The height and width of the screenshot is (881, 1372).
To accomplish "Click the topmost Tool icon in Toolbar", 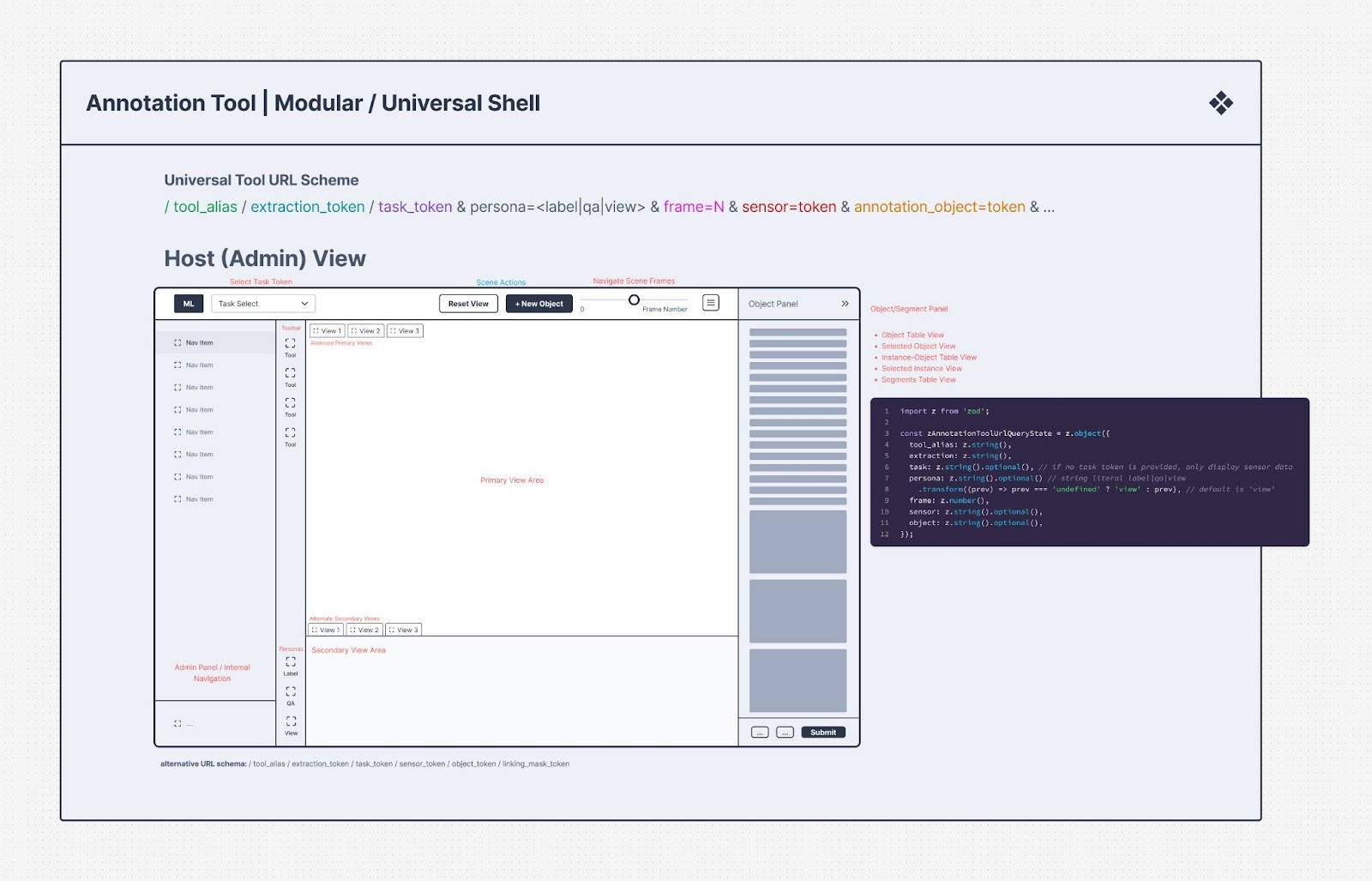I will [x=291, y=343].
